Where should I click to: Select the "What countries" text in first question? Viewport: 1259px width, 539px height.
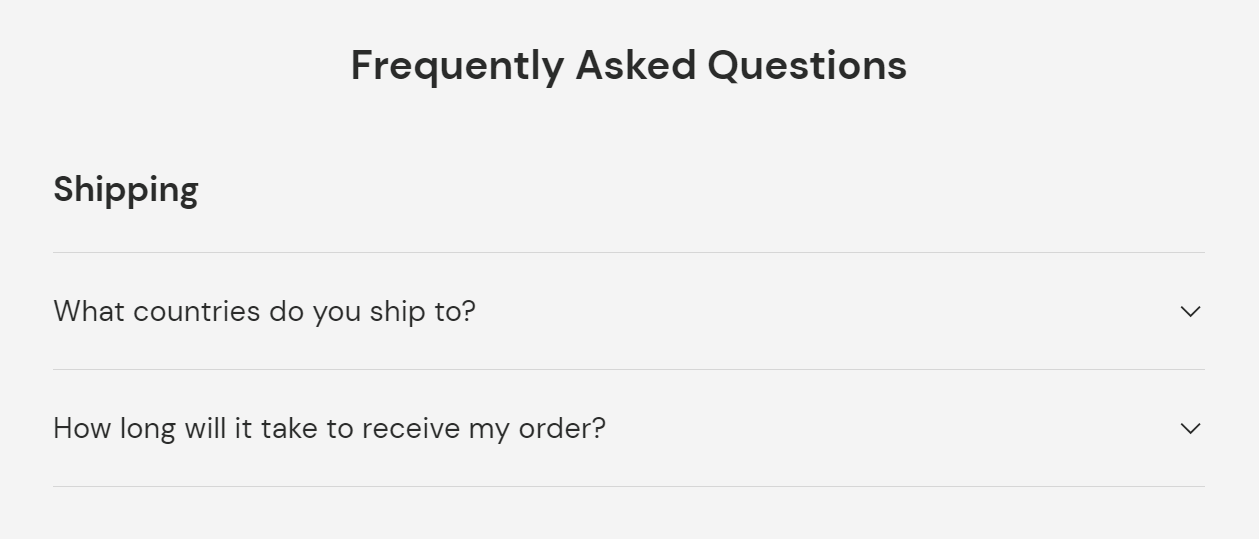point(157,311)
